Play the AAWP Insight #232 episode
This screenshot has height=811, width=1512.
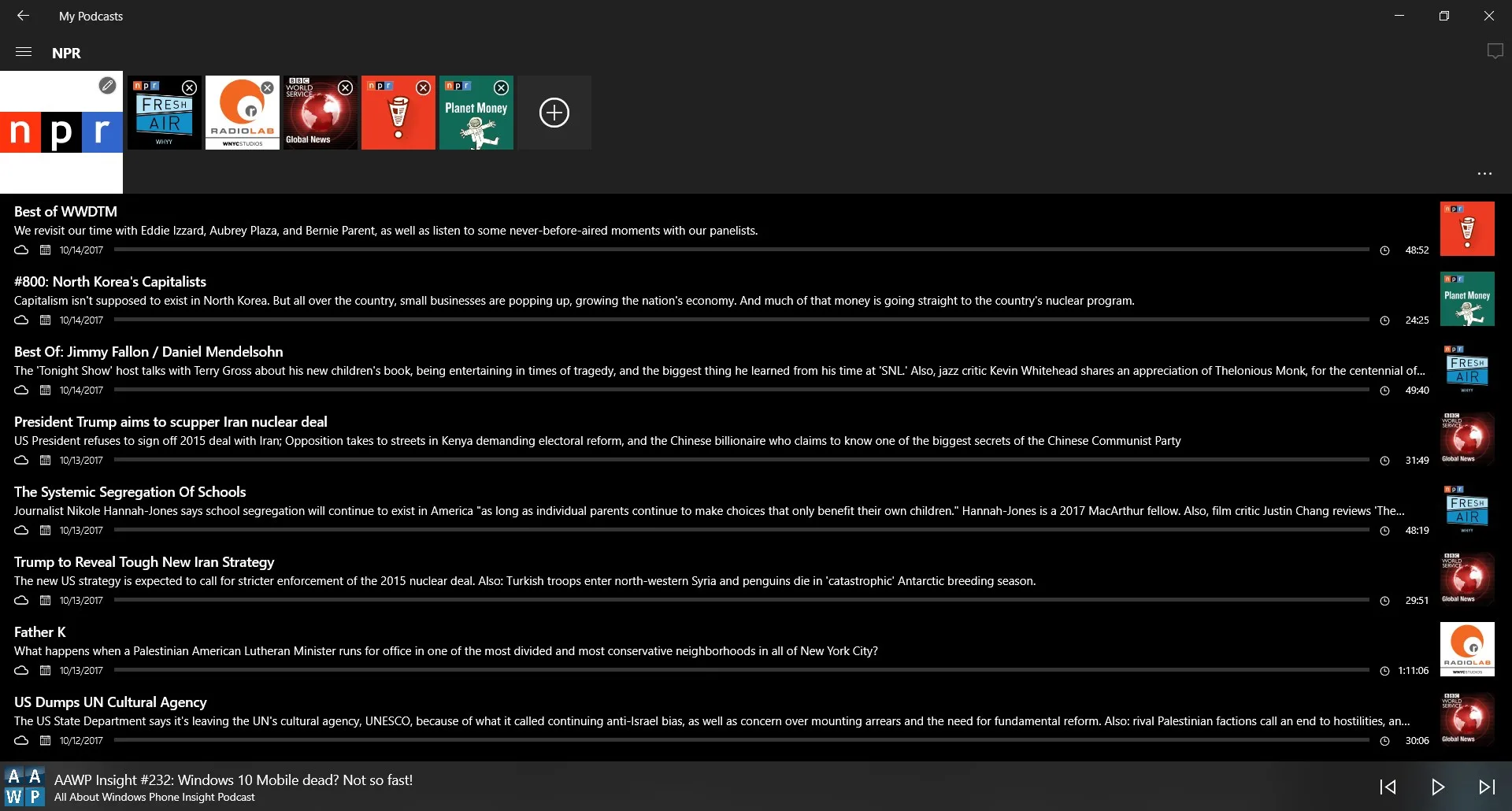1437,787
